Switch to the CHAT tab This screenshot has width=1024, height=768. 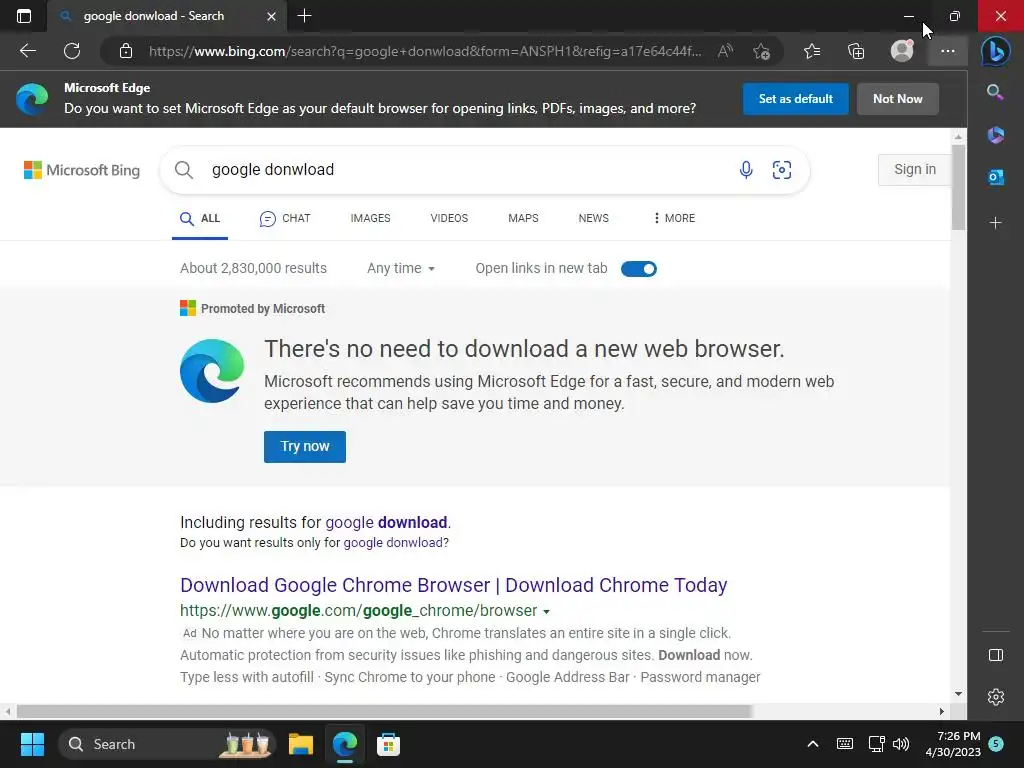point(285,218)
